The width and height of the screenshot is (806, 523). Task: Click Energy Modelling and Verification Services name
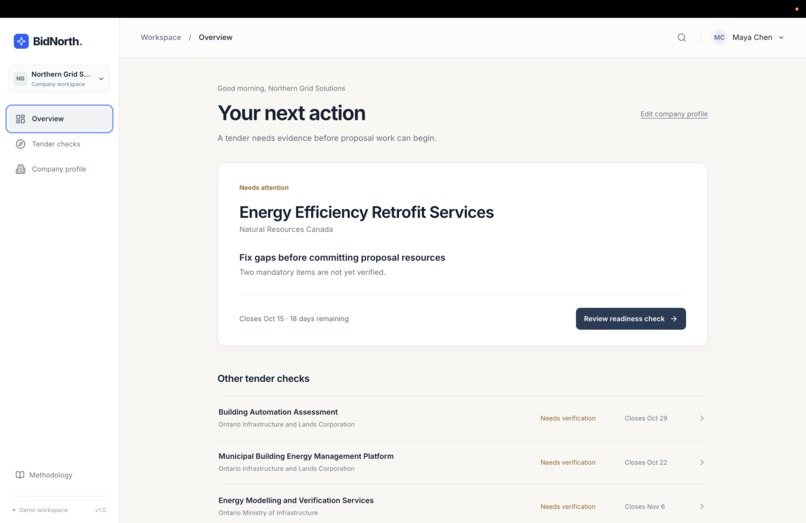[296, 500]
